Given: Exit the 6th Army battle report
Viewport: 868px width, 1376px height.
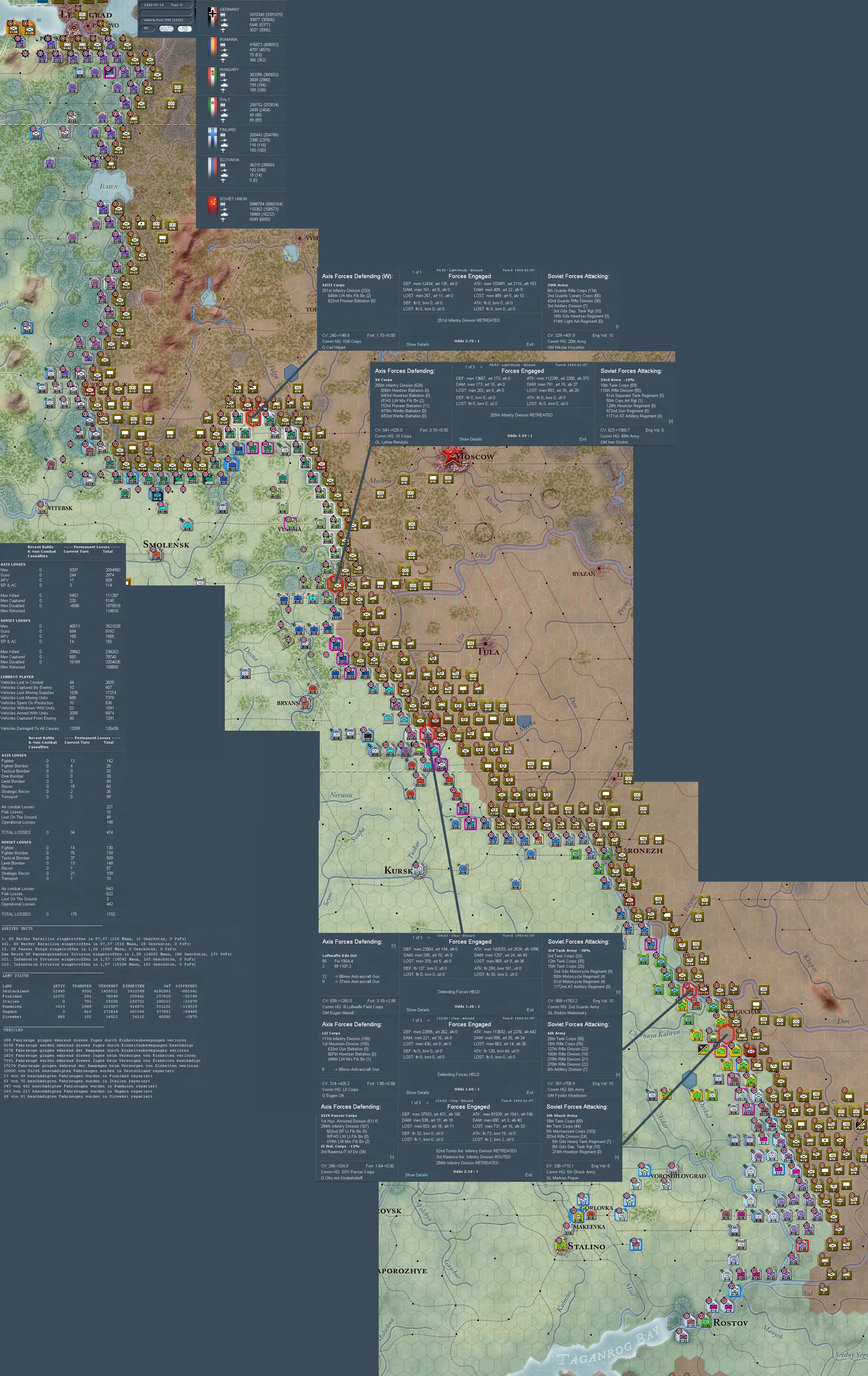Looking at the screenshot, I should [529, 1092].
